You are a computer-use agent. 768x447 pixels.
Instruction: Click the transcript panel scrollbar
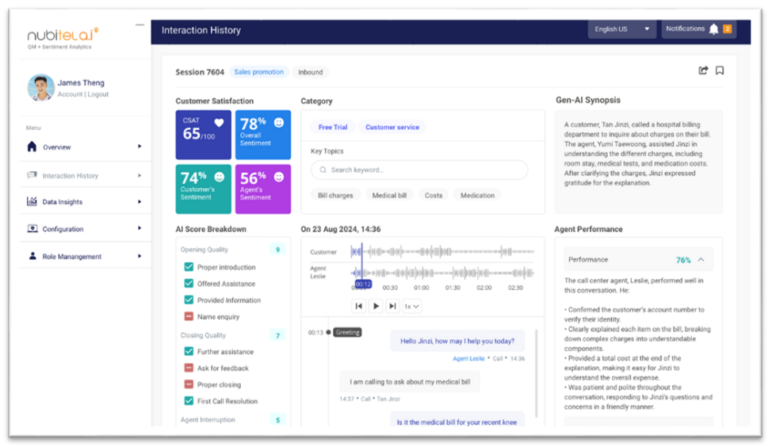click(536, 373)
